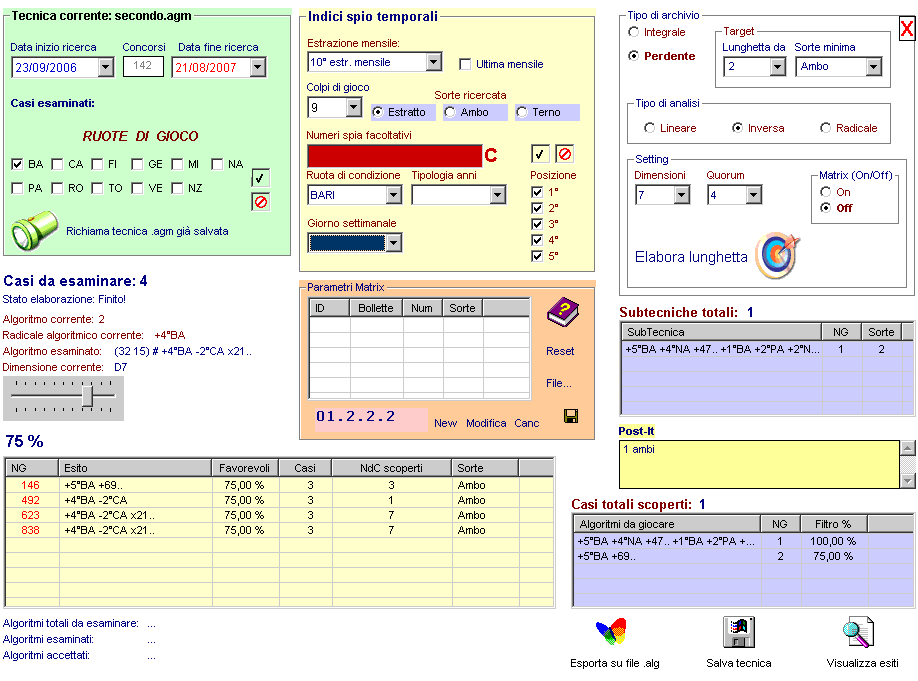Expand the Ruota di condizione dropdown
This screenshot has width=918, height=681.
click(x=393, y=194)
